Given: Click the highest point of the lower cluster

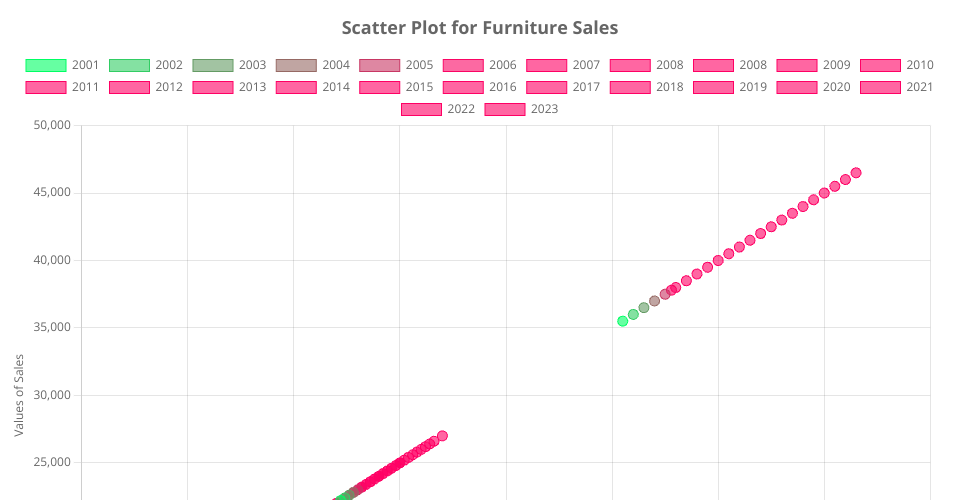Looking at the screenshot, I should pyautogui.click(x=442, y=436).
